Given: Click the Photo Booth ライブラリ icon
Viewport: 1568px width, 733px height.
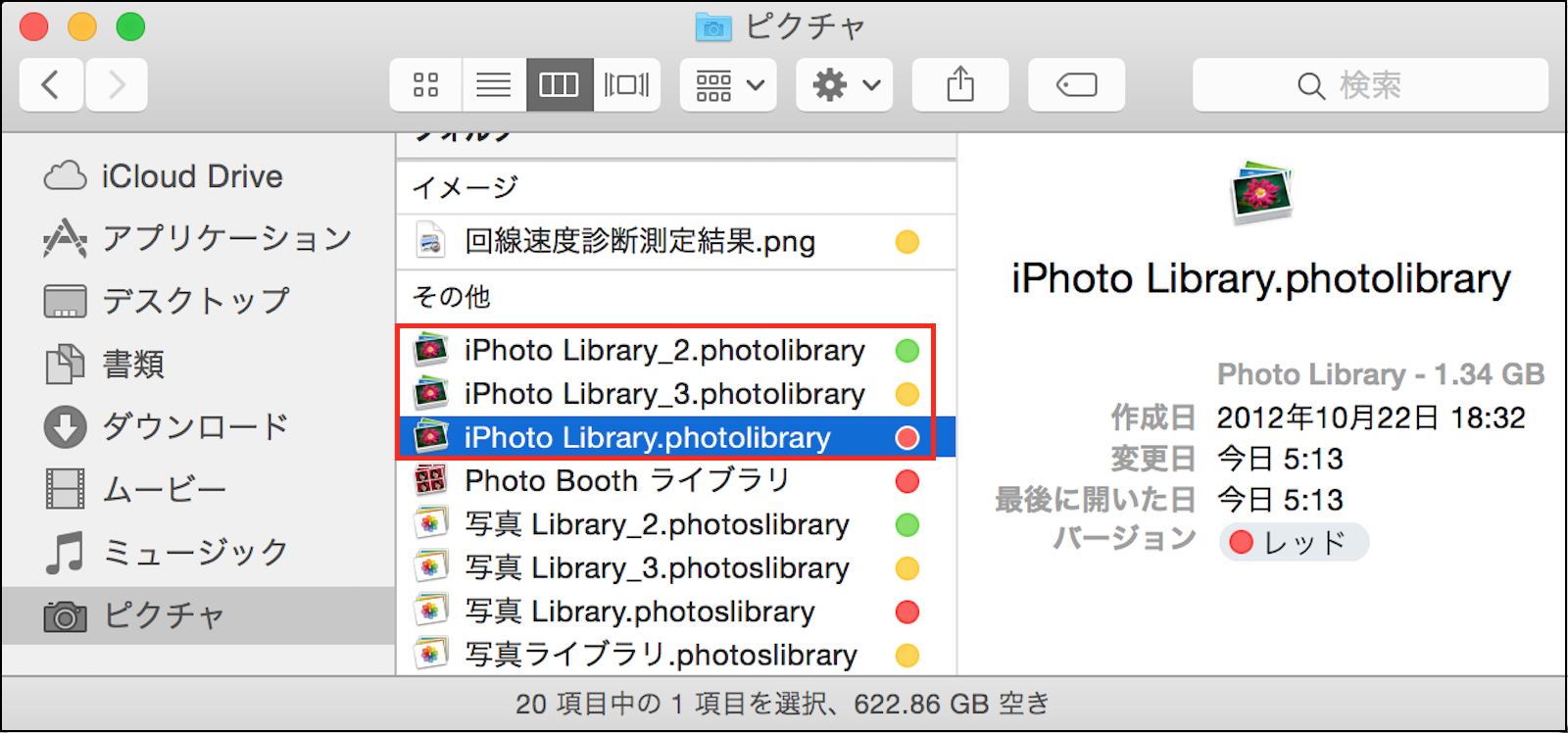Looking at the screenshot, I should click(x=430, y=481).
